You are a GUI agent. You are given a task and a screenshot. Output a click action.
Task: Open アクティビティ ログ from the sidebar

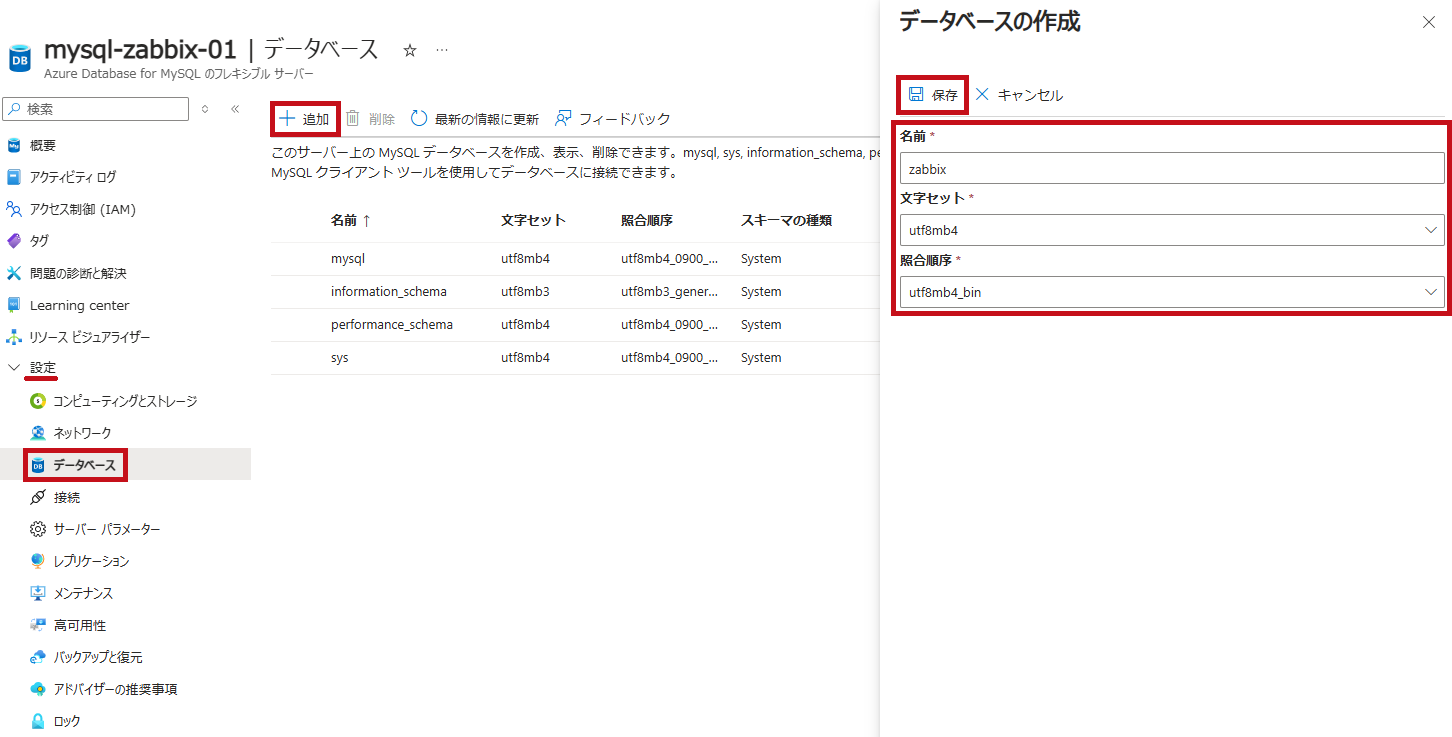click(x=73, y=177)
